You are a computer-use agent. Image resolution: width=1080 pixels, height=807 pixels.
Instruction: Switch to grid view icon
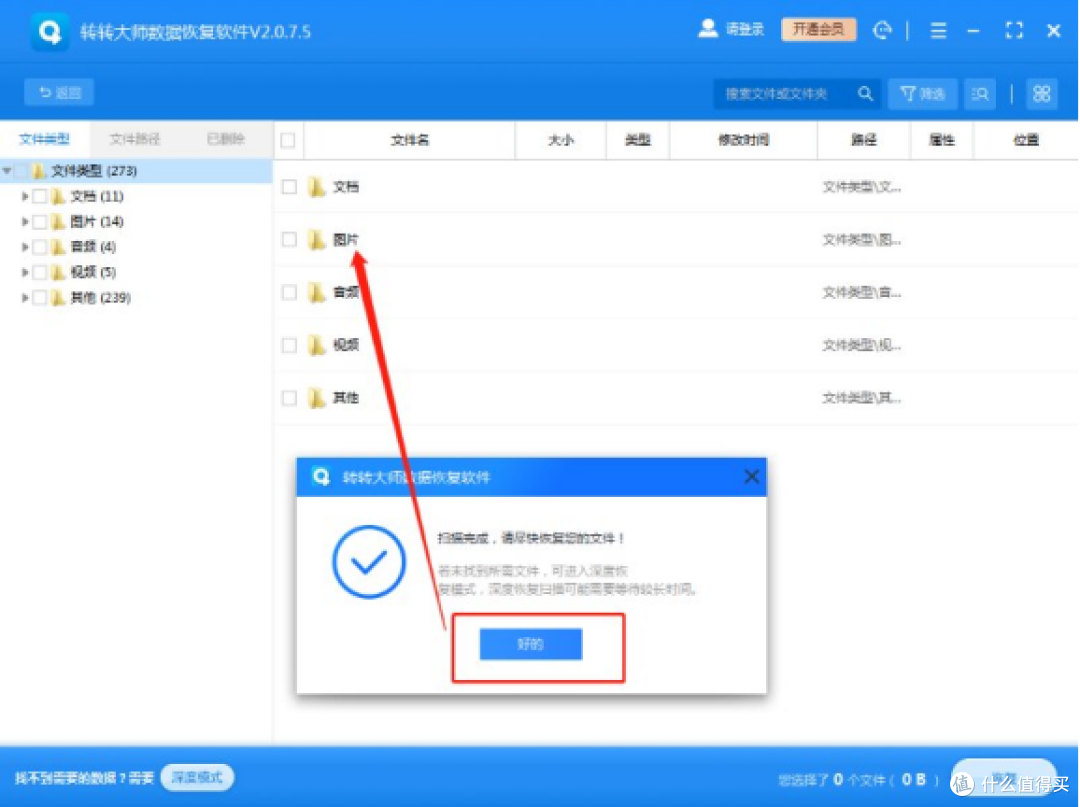(1041, 94)
